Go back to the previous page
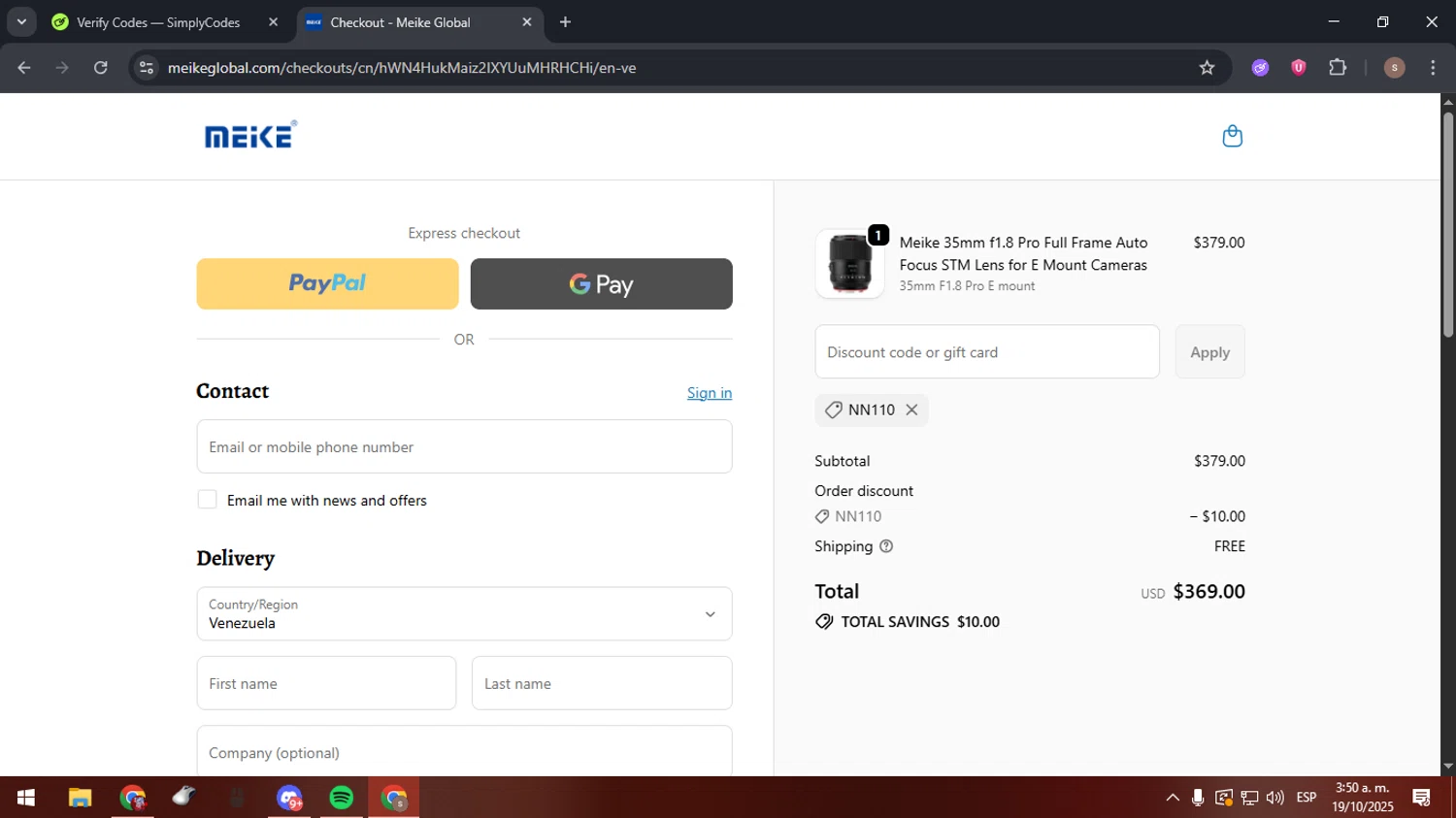The image size is (1456, 818). pos(24,68)
